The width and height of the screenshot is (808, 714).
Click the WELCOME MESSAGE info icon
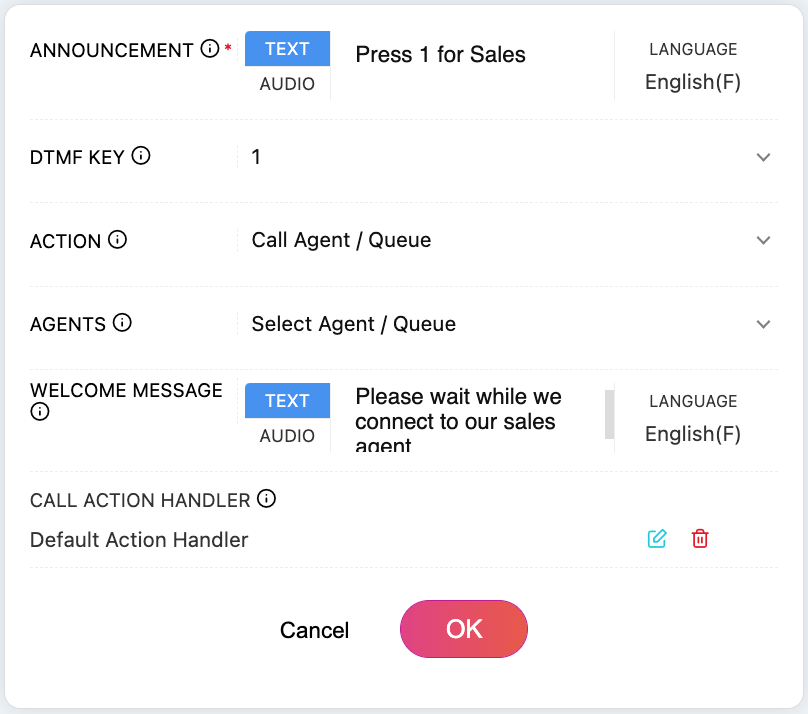[x=40, y=411]
